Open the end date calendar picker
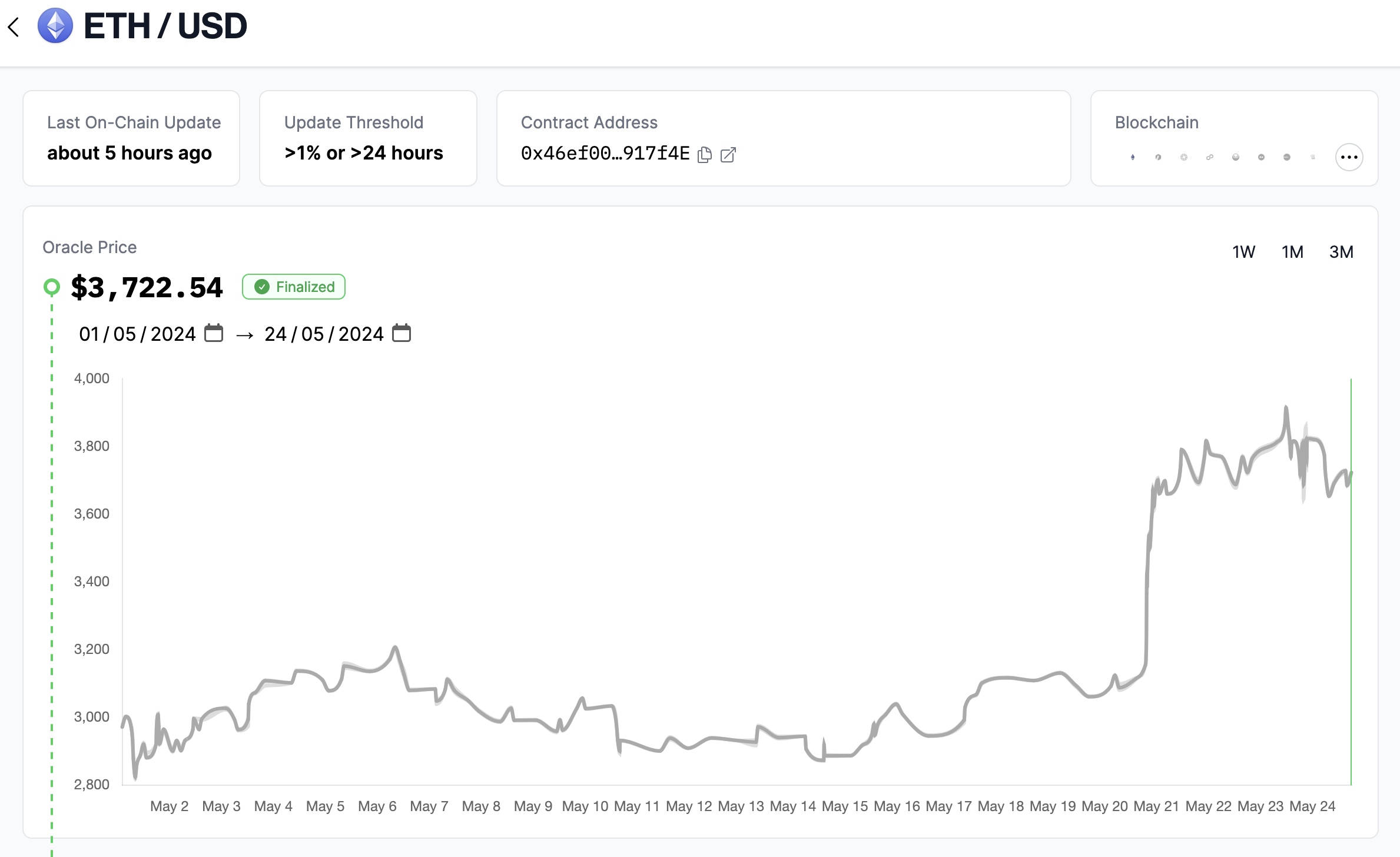 click(x=402, y=333)
